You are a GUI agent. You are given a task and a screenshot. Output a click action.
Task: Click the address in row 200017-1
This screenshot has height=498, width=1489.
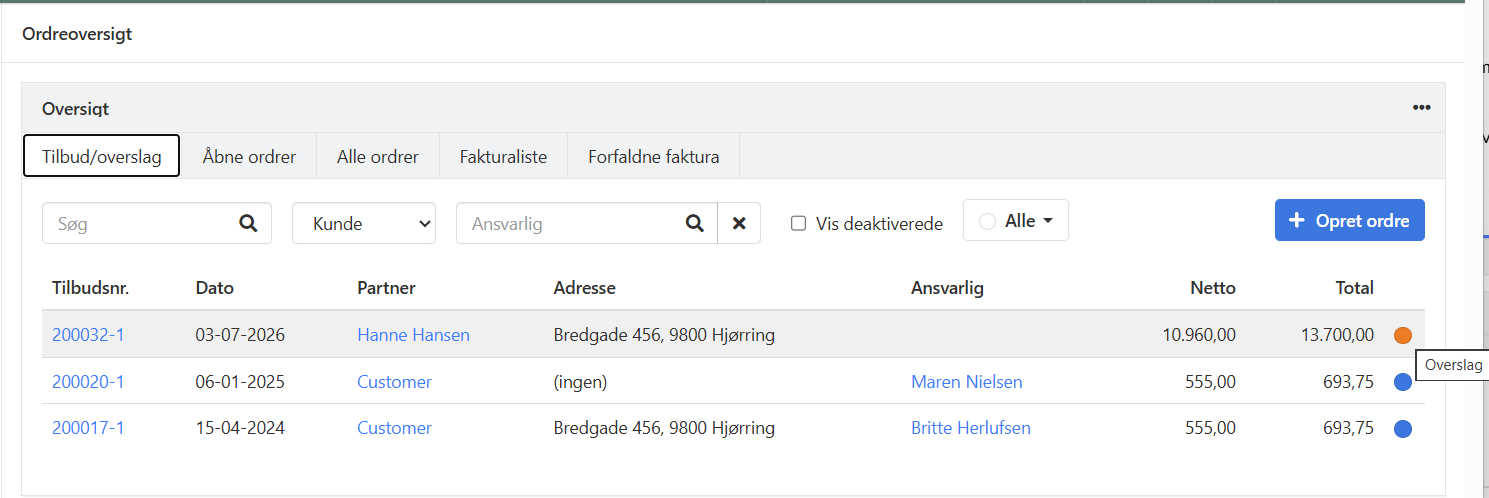click(664, 428)
